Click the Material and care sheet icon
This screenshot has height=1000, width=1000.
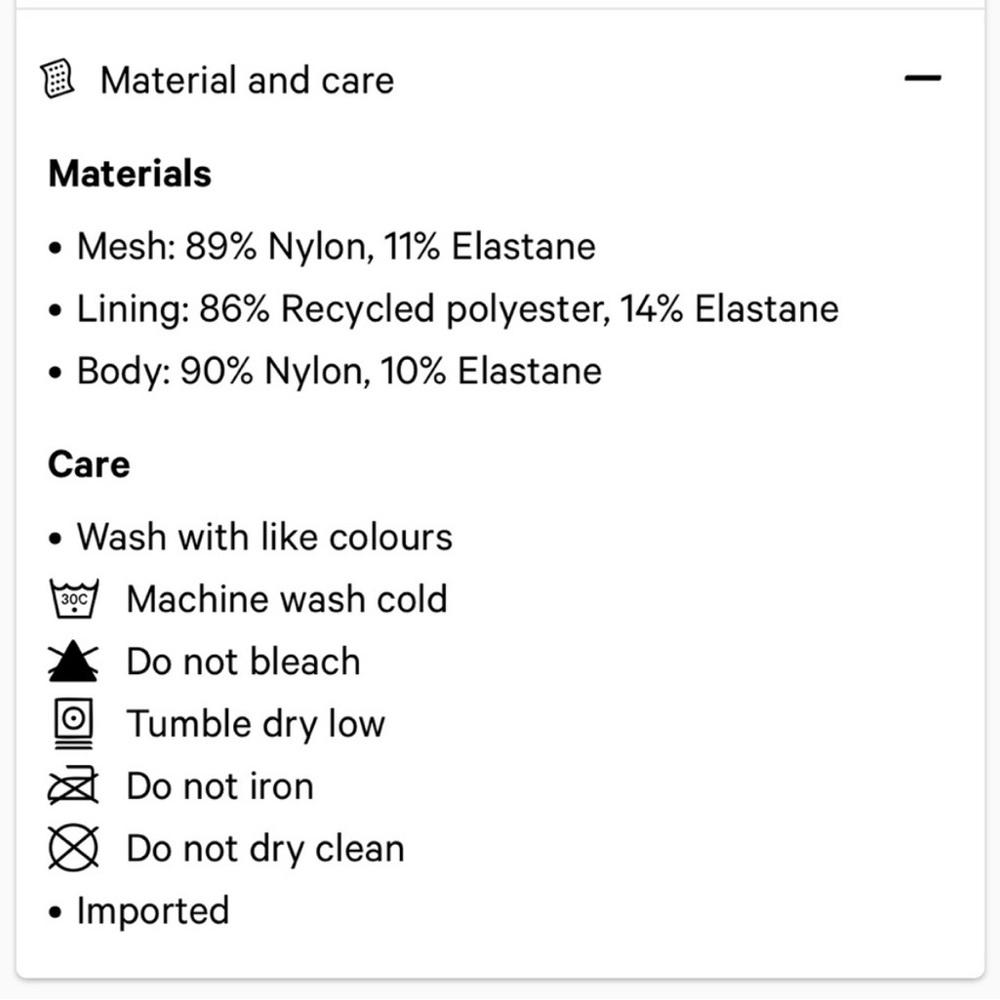(60, 79)
